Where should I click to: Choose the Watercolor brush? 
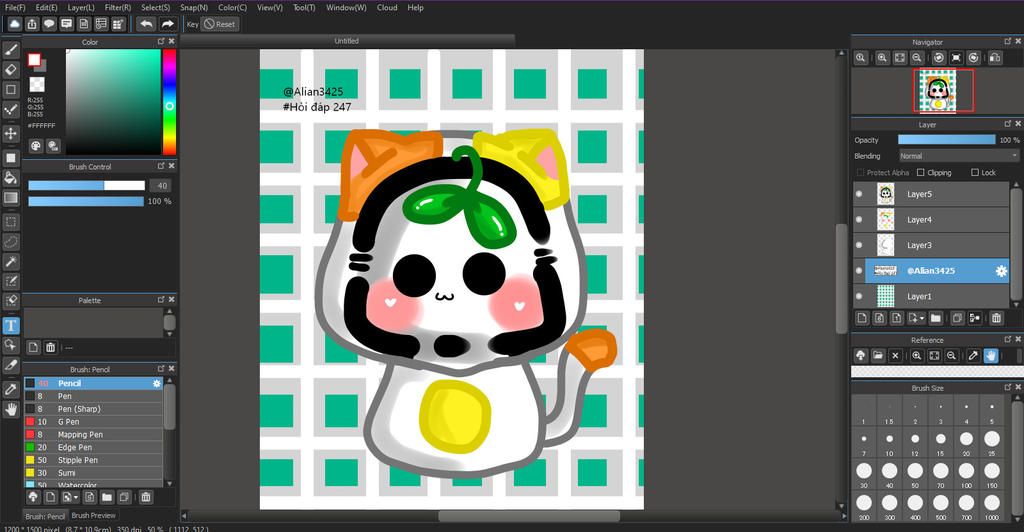tap(93, 485)
